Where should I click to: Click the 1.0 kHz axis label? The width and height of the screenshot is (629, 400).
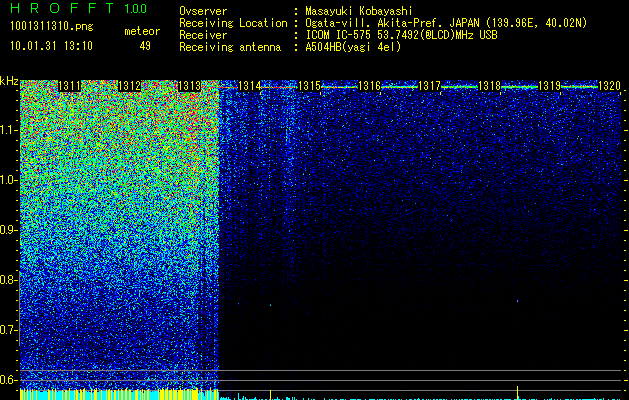pos(9,181)
